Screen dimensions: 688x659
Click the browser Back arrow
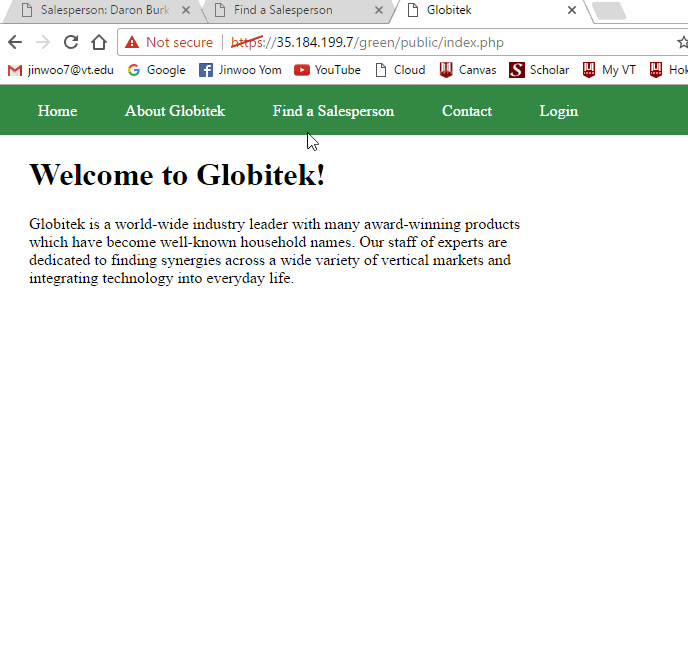15,42
